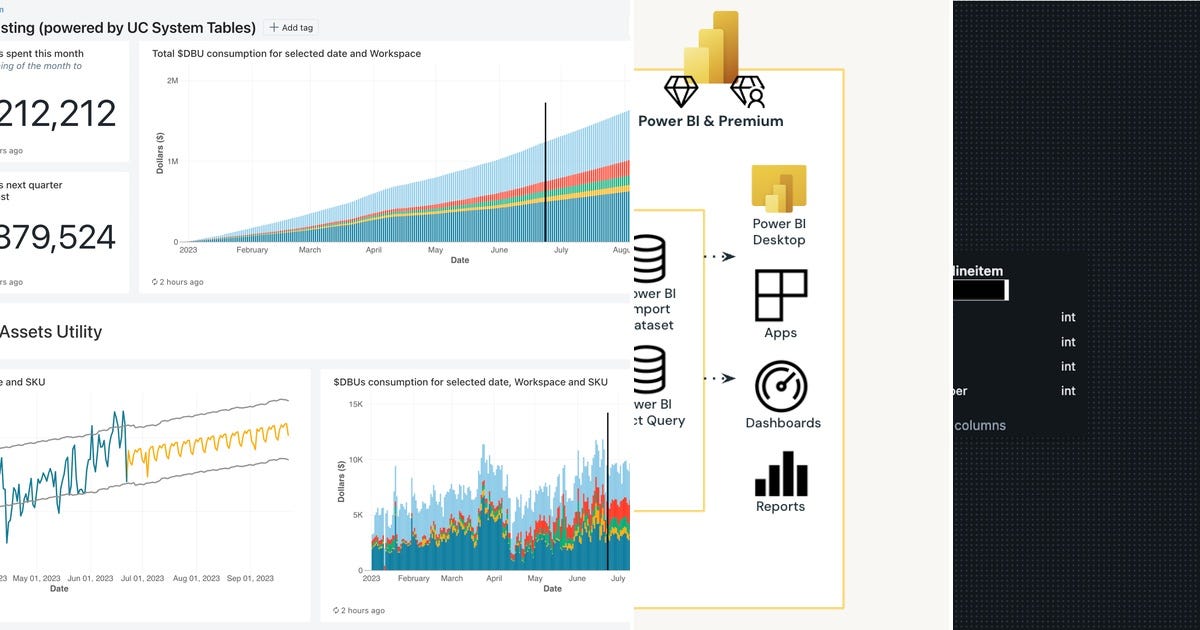Click the Add tag button
Image resolution: width=1200 pixels, height=630 pixels.
(288, 28)
